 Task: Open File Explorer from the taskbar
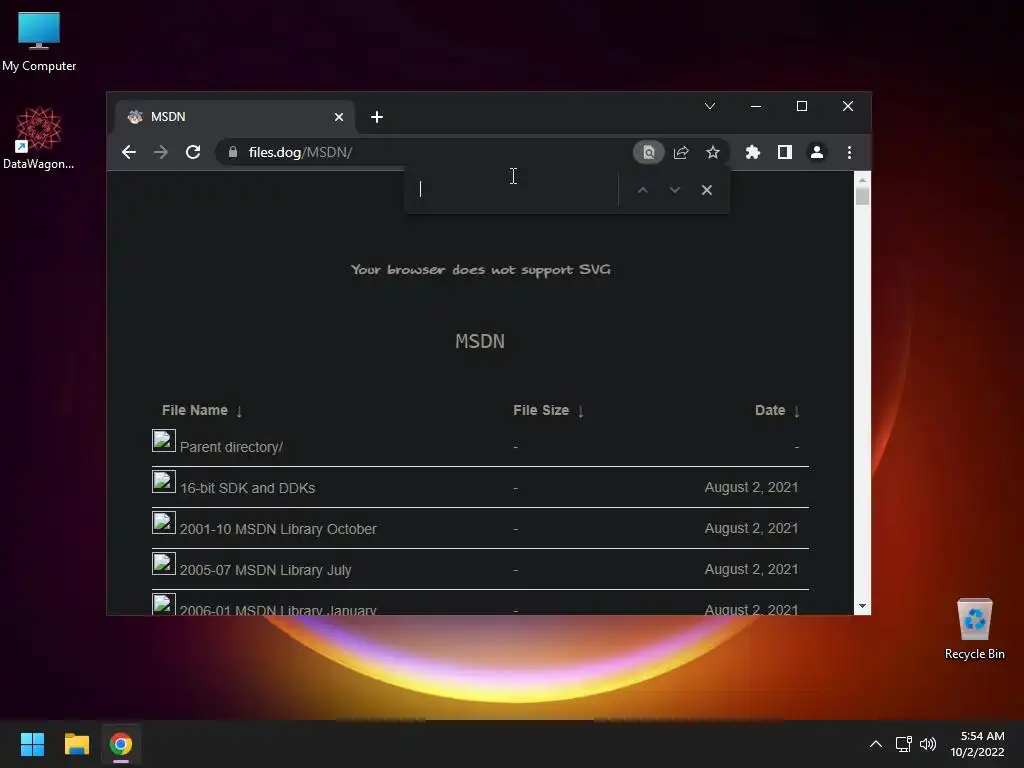tap(76, 744)
